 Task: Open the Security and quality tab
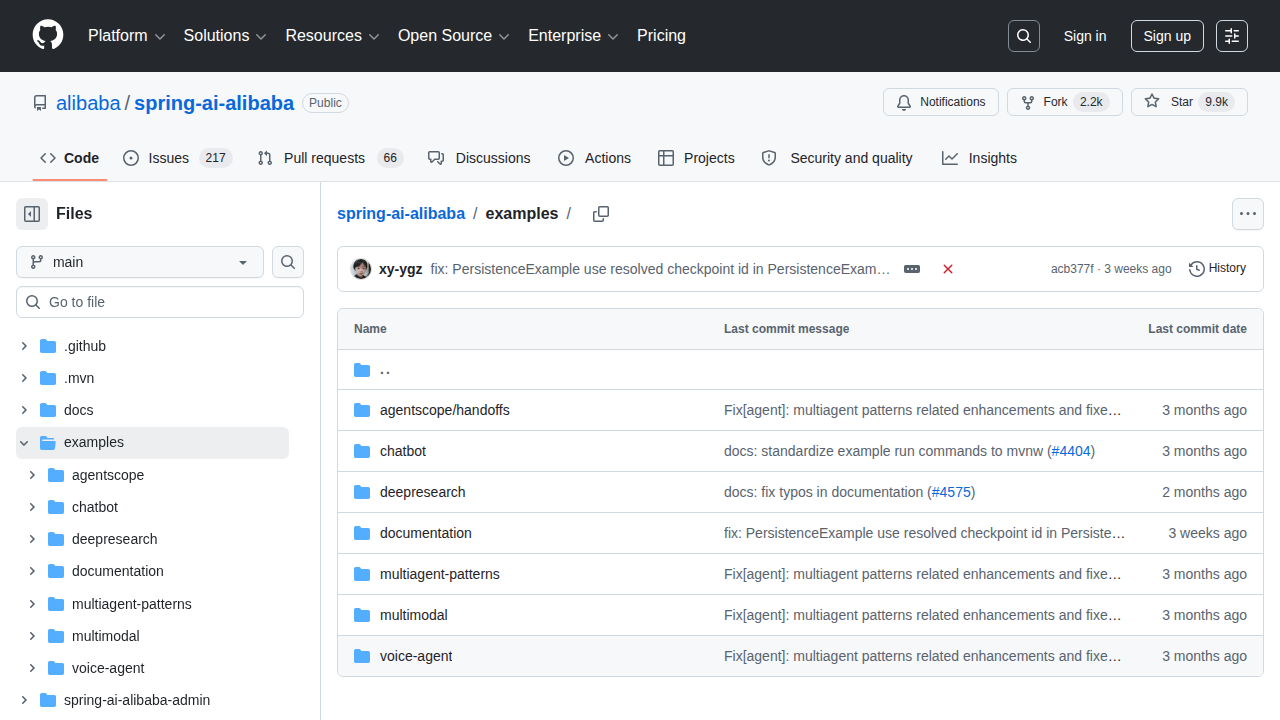point(837,158)
